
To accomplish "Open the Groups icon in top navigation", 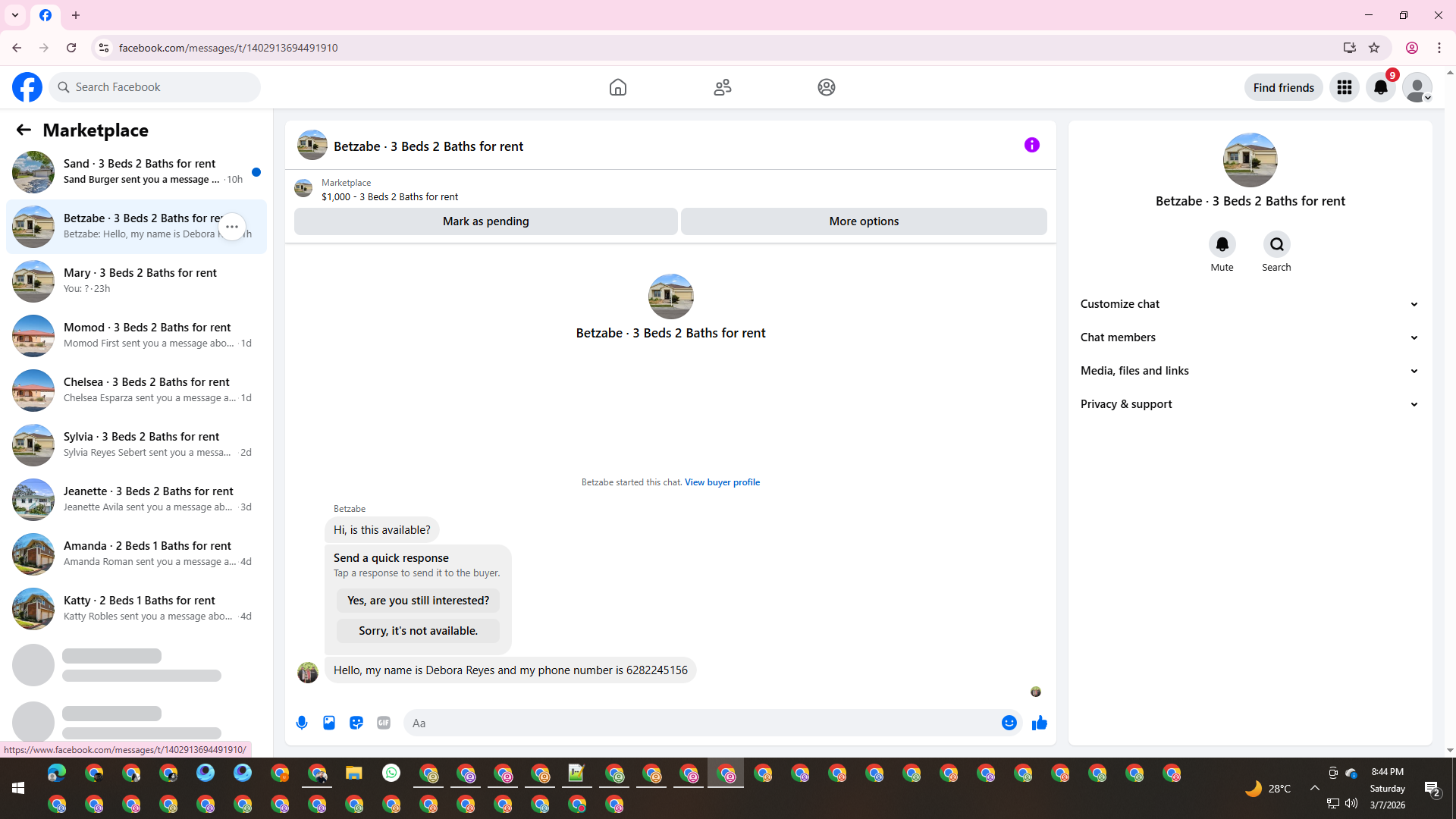I will [827, 87].
